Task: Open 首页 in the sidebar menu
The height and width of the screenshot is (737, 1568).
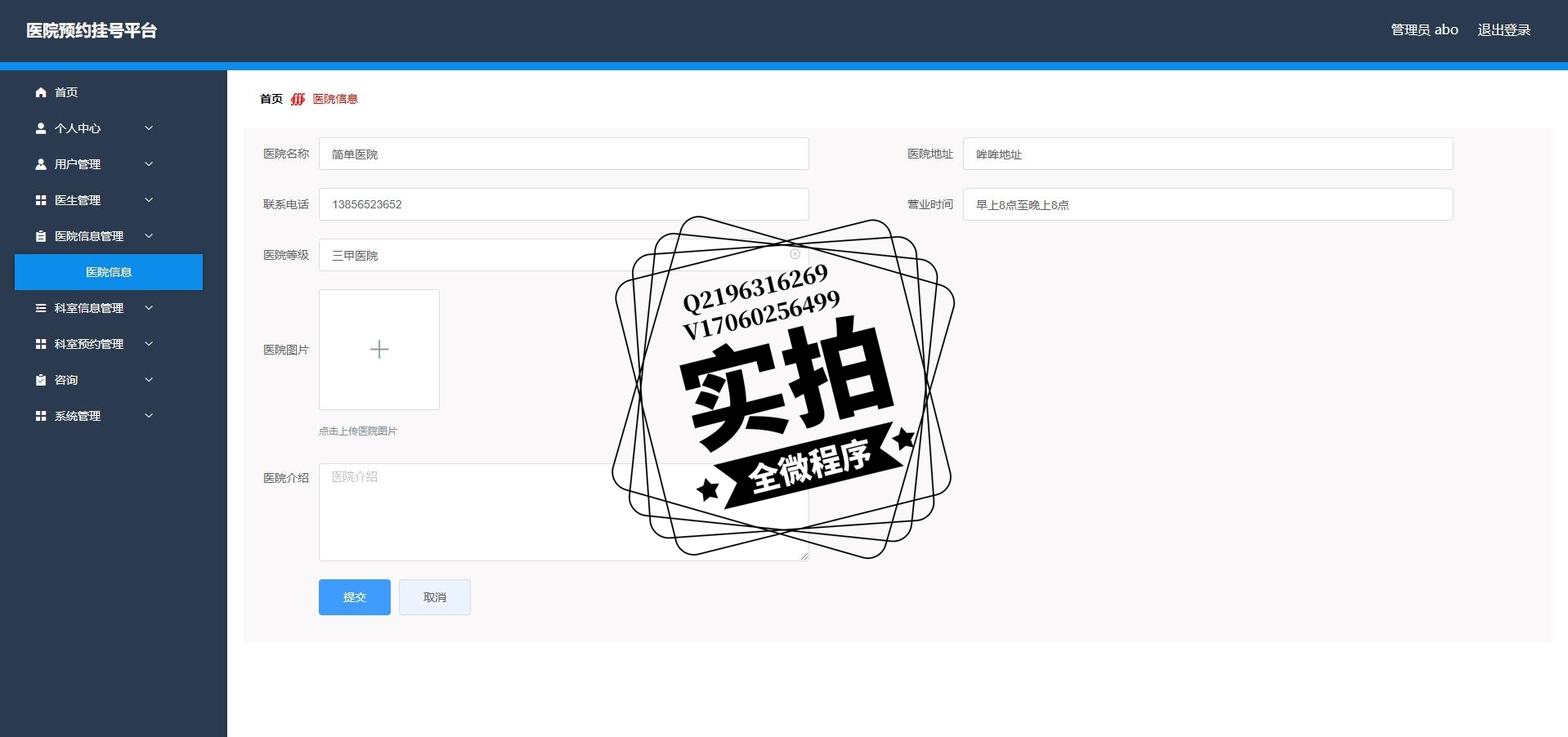Action: click(x=66, y=92)
